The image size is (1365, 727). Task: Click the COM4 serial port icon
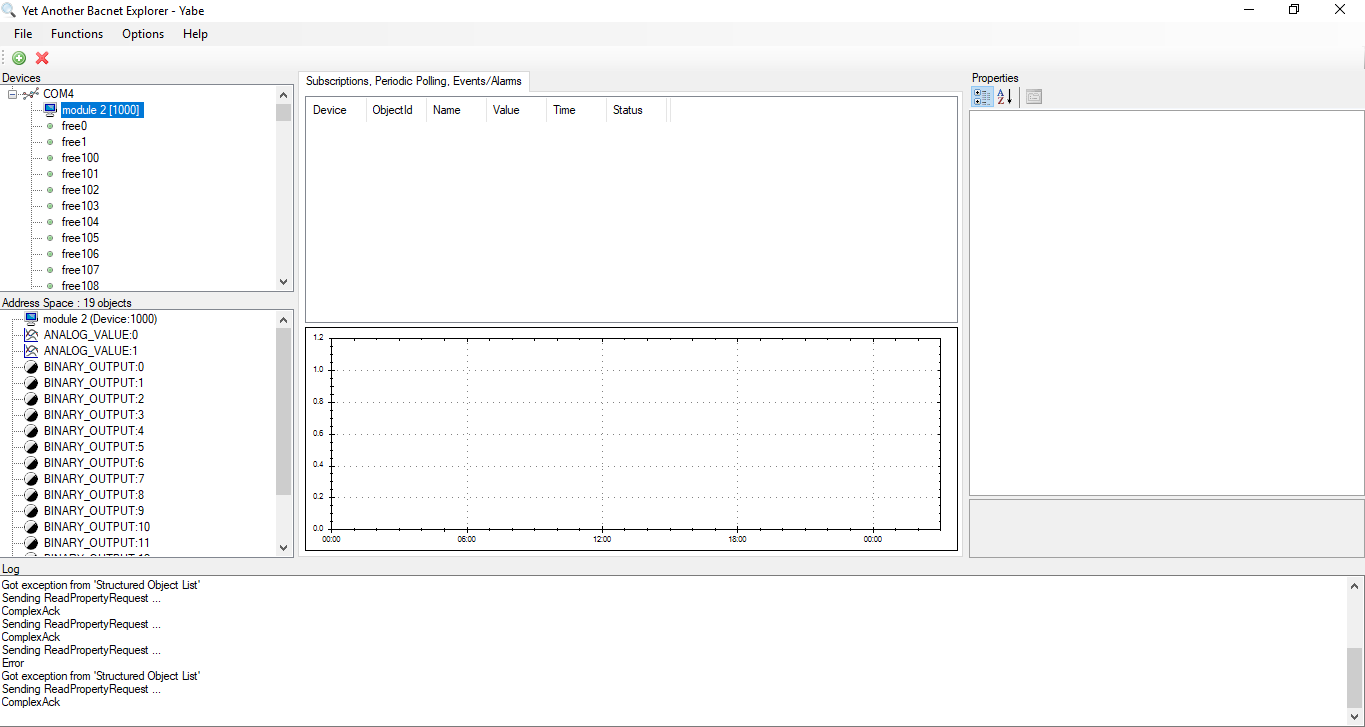[31, 94]
